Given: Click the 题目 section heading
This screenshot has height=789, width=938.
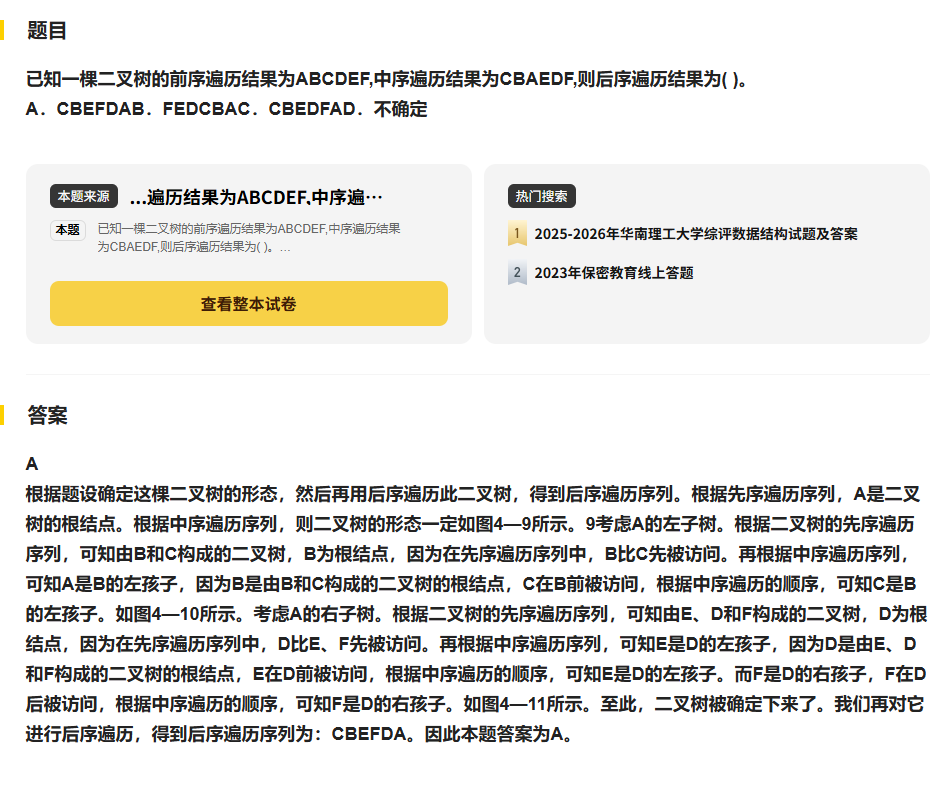Looking at the screenshot, I should [47, 30].
